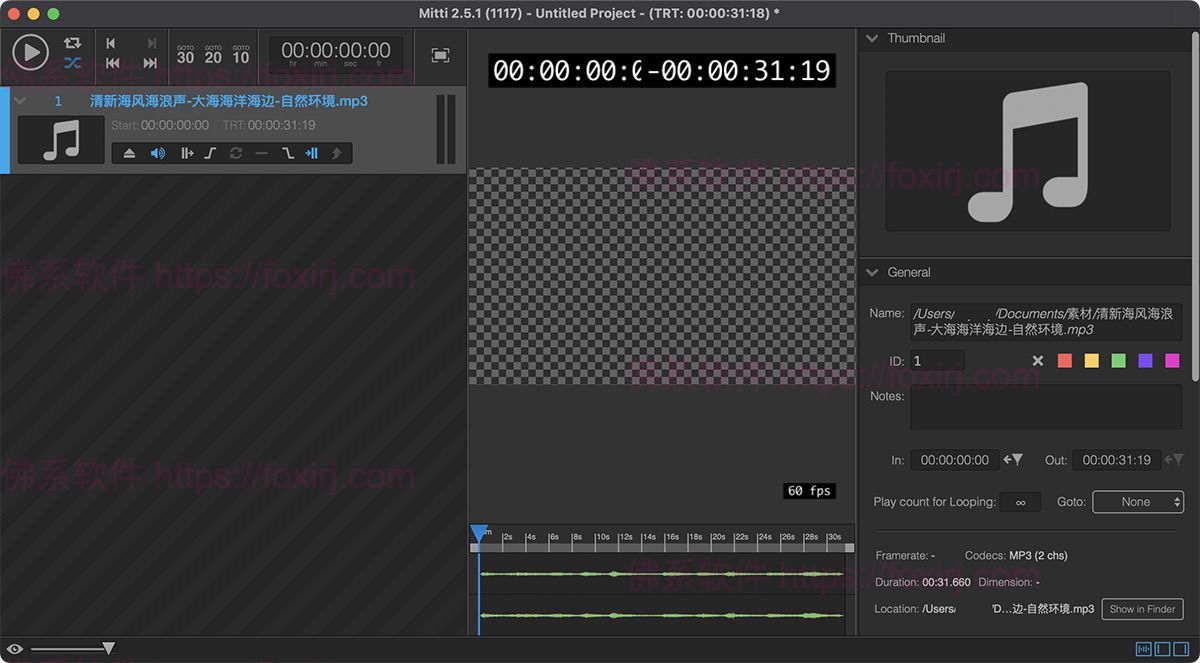
Task: Choose the purple cue color swatch
Action: 1145,361
